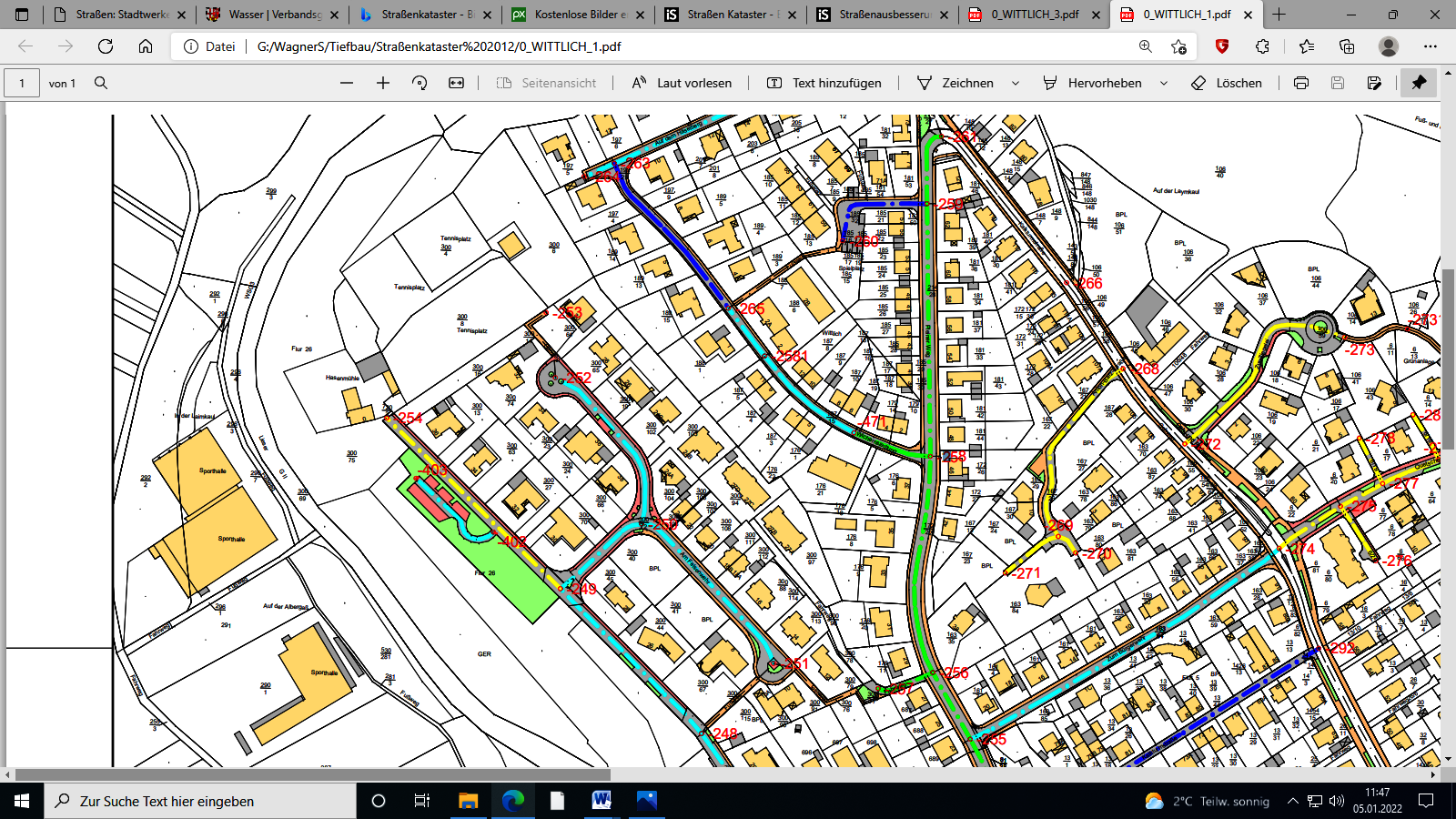Open Word from the Windows taskbar
Viewport: 1456px width, 819px height.
(602, 801)
